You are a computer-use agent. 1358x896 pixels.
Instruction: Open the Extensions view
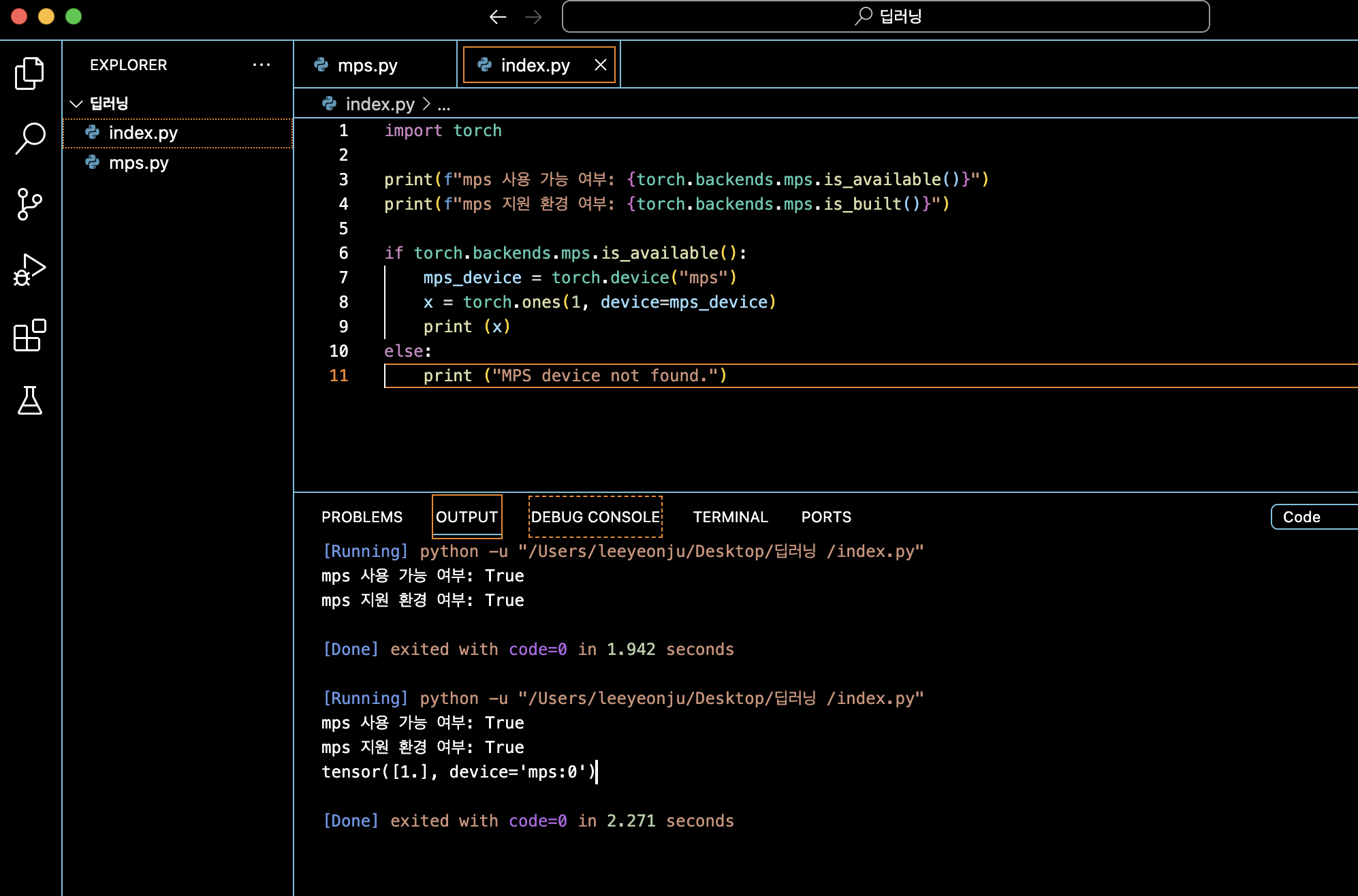tap(29, 335)
